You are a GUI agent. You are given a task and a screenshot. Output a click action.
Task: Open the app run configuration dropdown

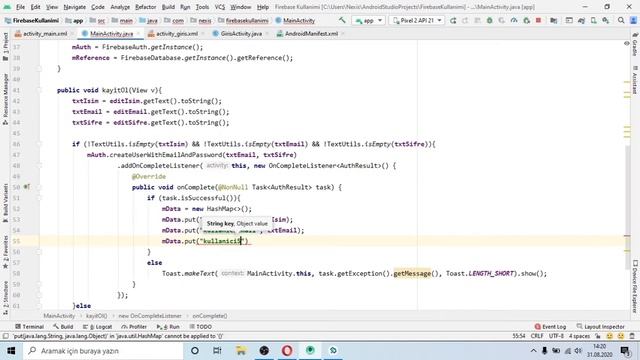coord(369,20)
